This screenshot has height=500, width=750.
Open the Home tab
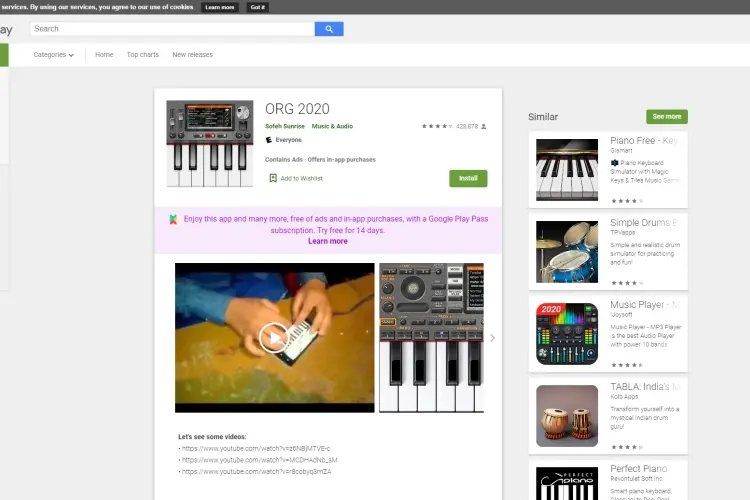coord(104,55)
